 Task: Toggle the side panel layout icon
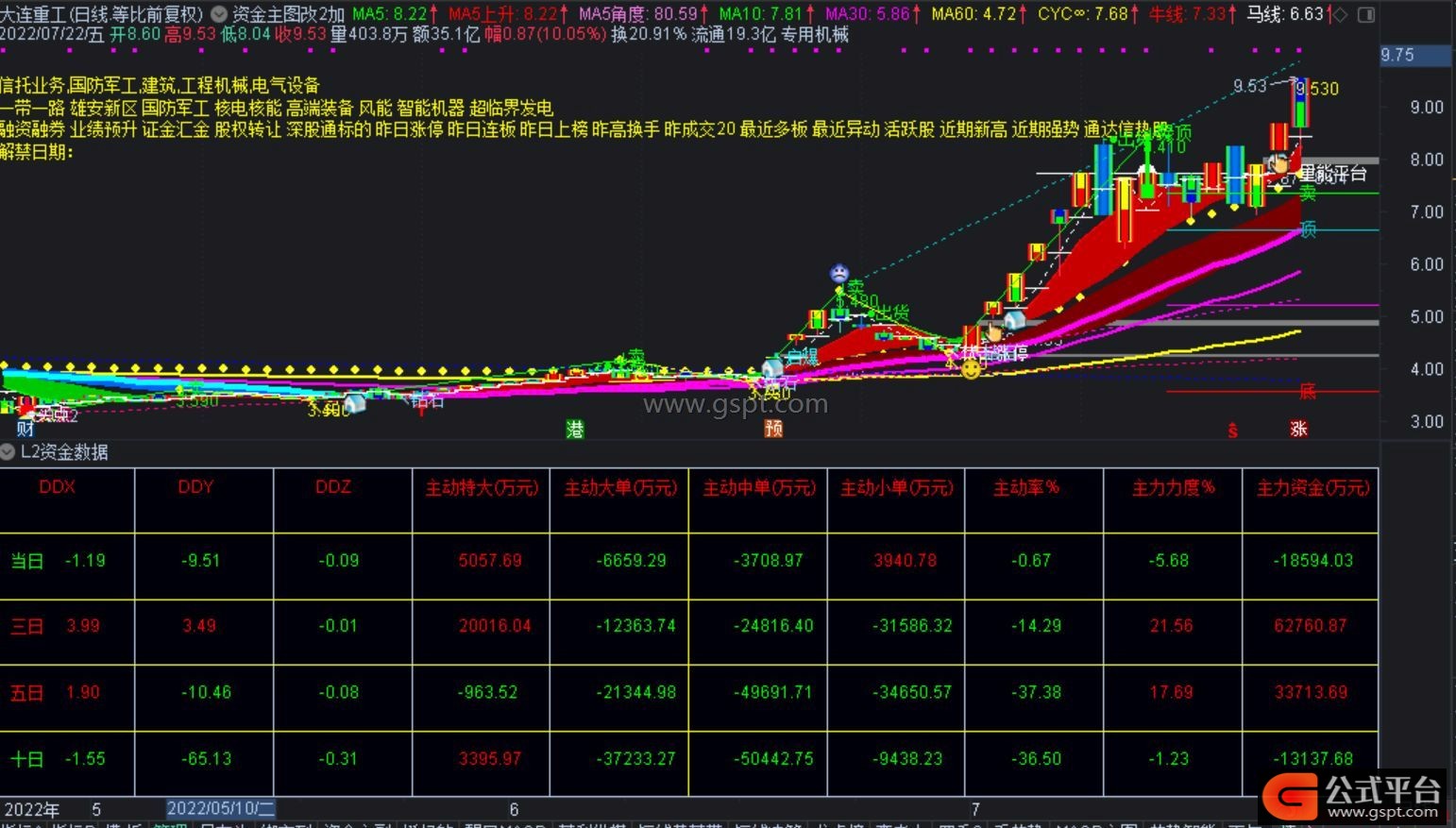[x=1365, y=14]
